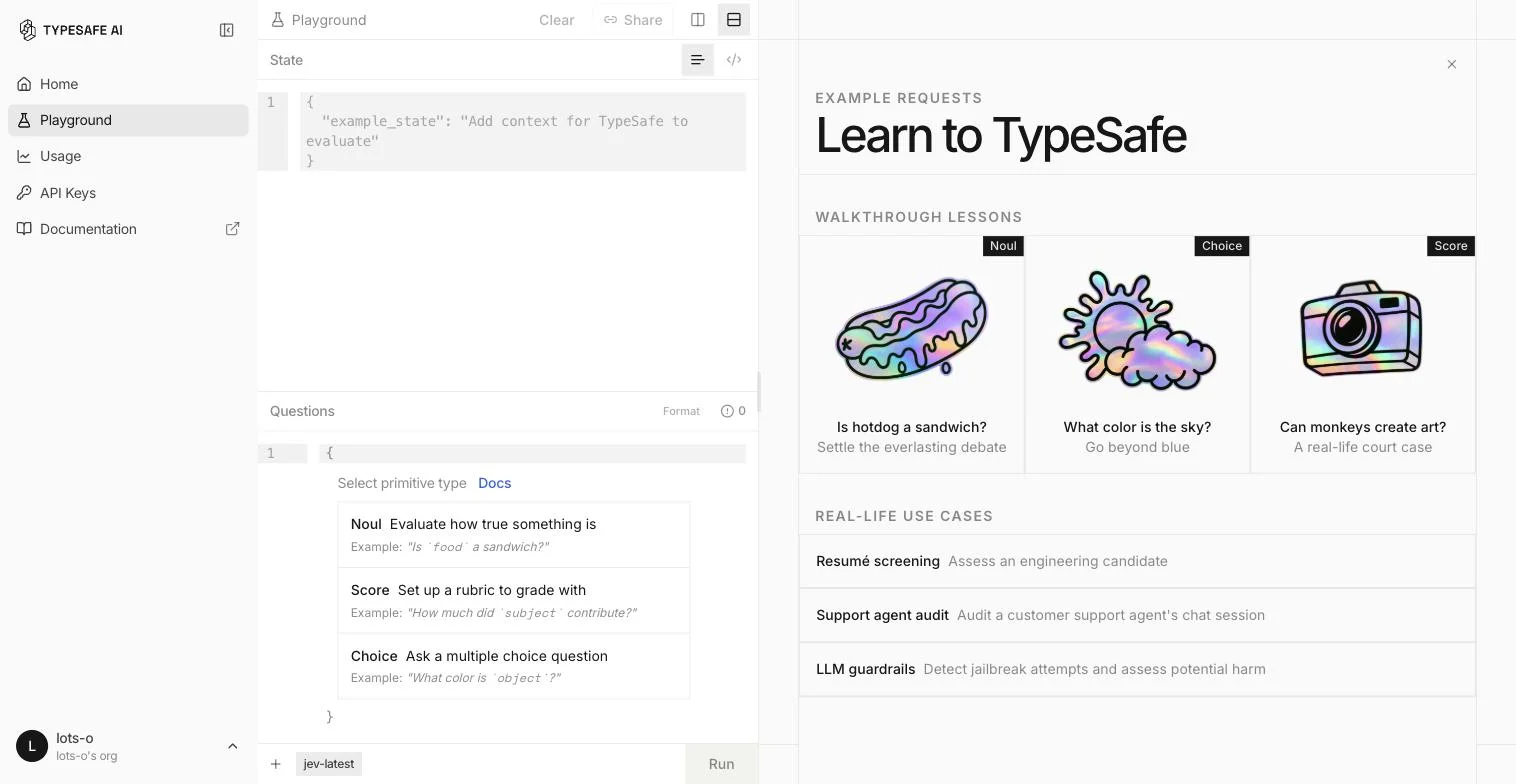This screenshot has height=784, width=1516.
Task: Click the external link icon beside Documentation
Action: (x=233, y=229)
